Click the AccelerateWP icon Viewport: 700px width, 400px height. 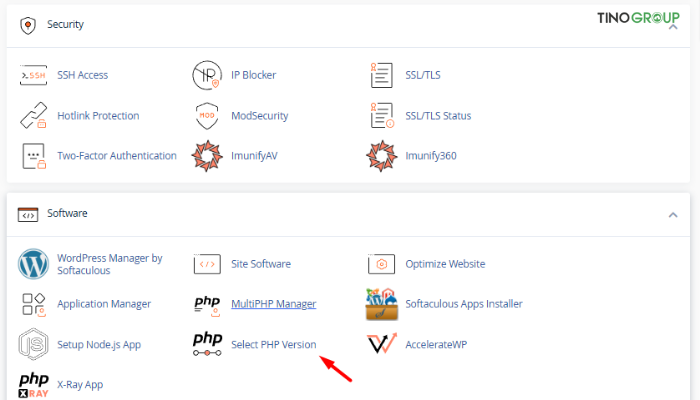click(x=382, y=343)
